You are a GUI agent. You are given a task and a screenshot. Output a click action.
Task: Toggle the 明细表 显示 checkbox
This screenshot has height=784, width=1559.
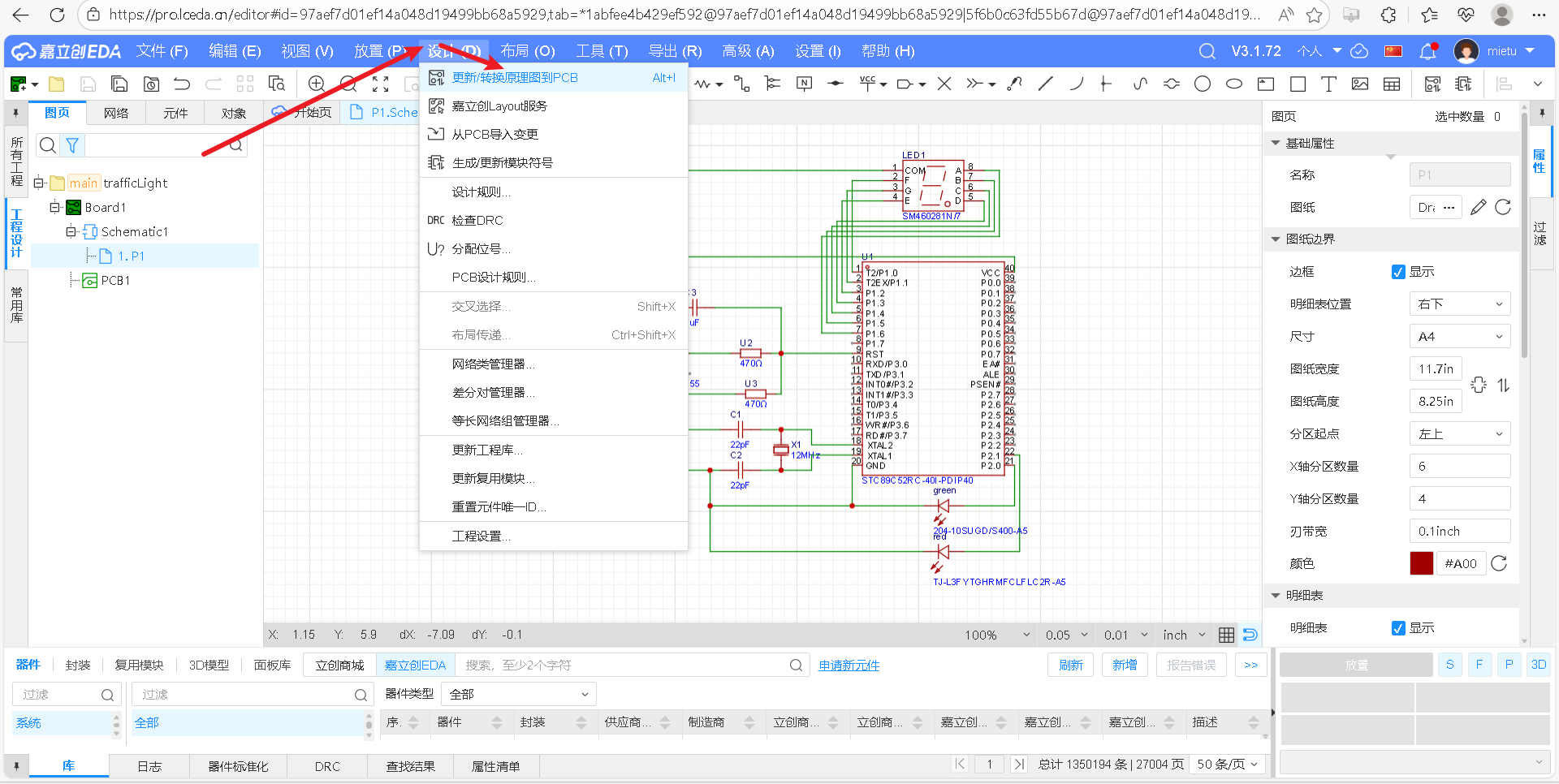click(1398, 628)
